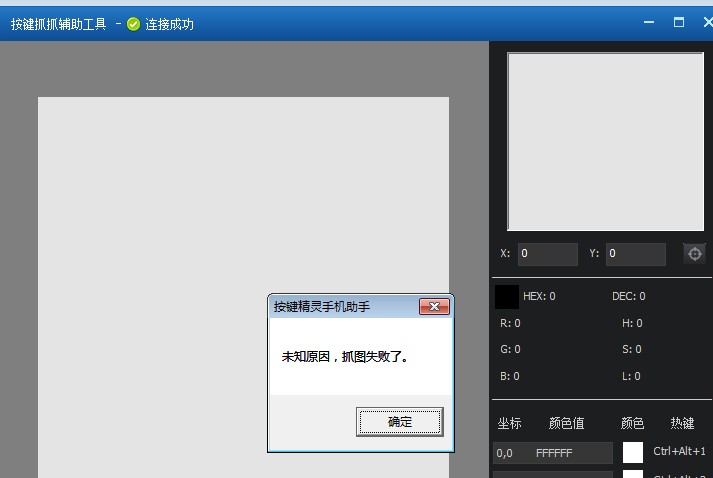Click the black current color swatch

(x=507, y=296)
